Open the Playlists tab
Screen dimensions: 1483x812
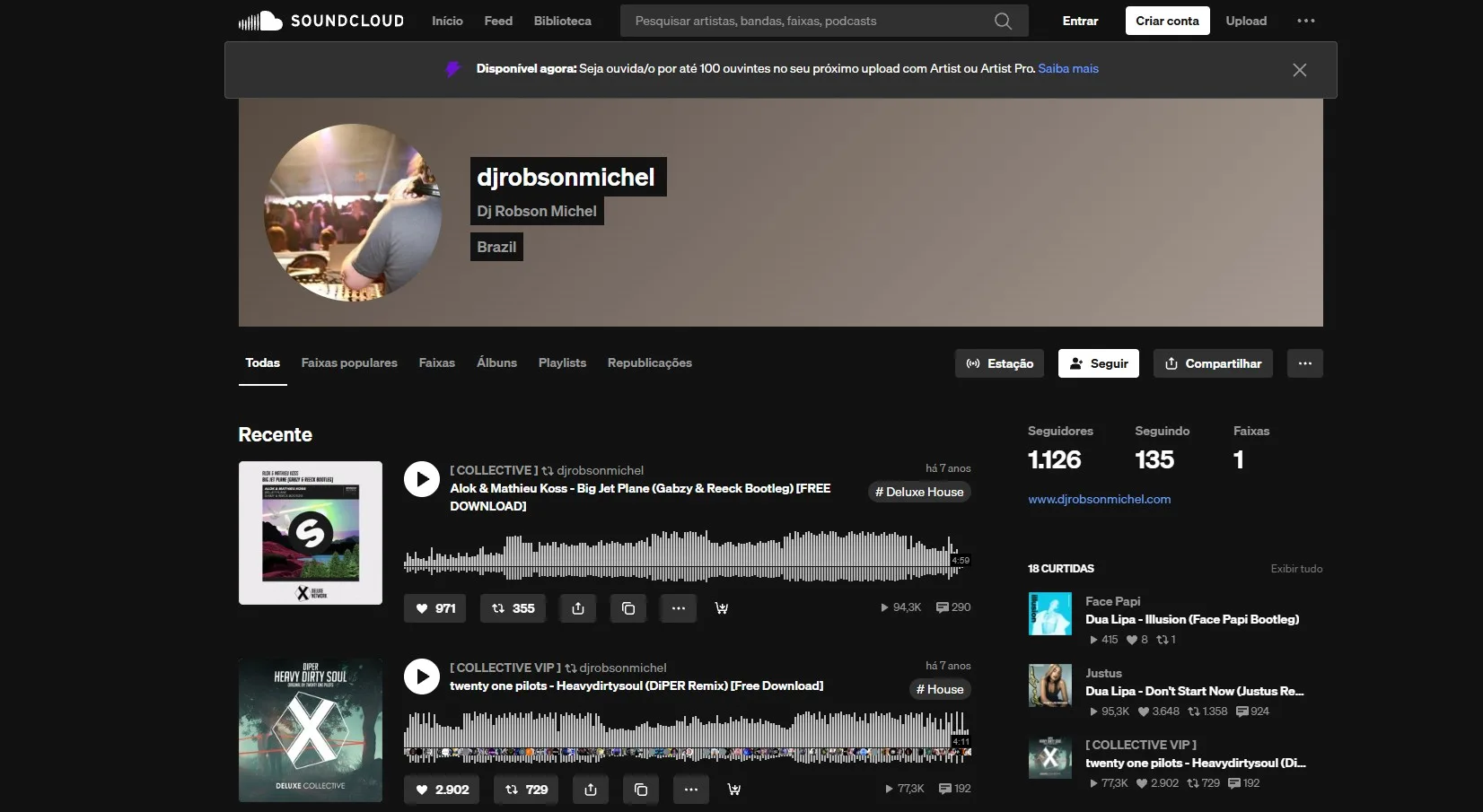(x=562, y=362)
